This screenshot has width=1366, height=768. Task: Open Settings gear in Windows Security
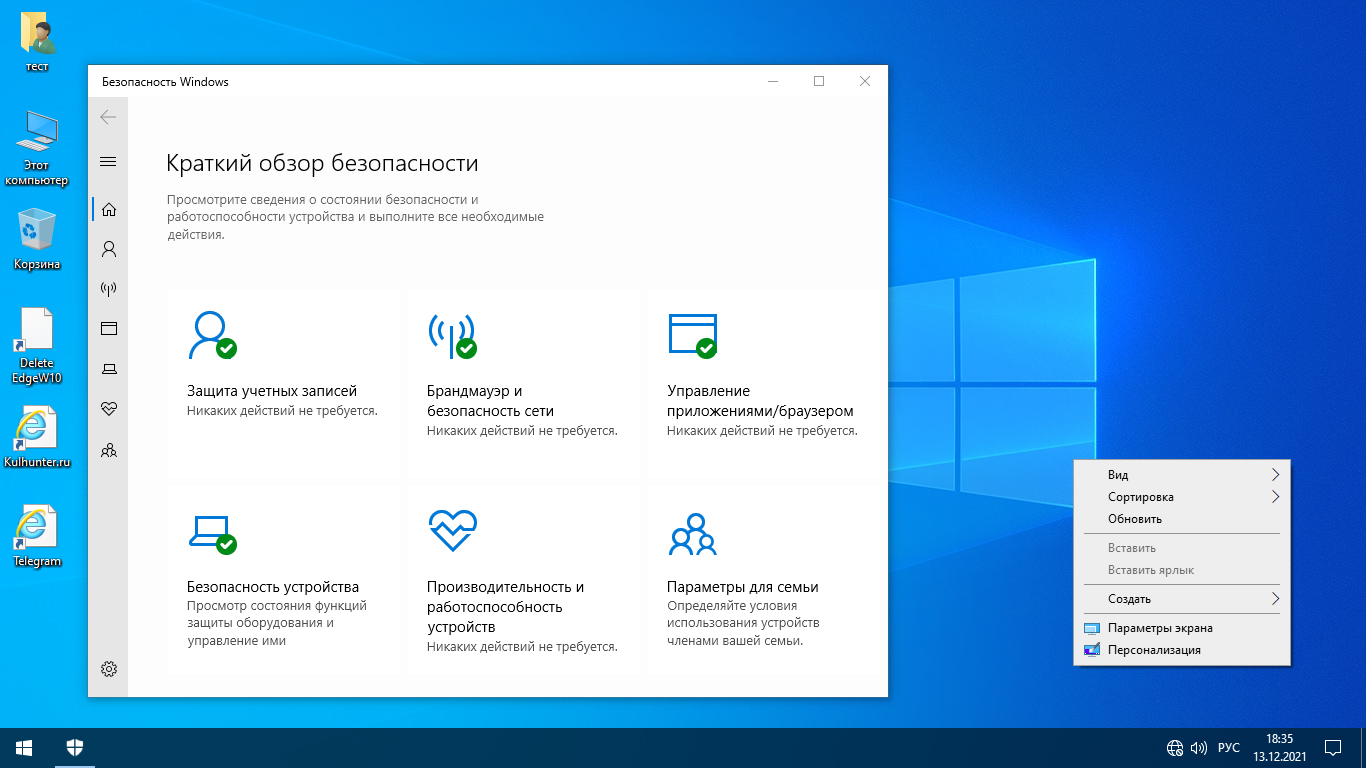pos(109,669)
